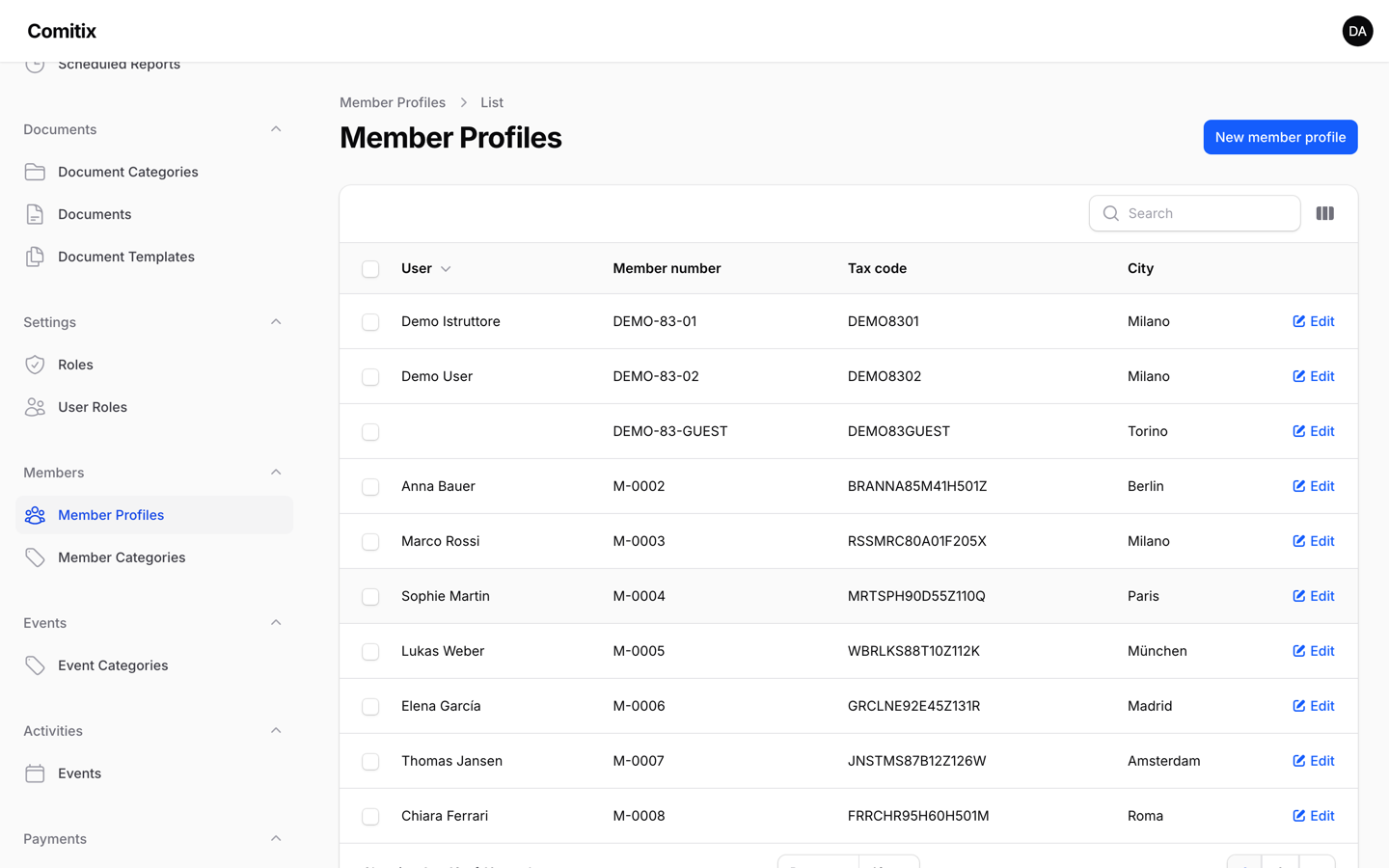This screenshot has width=1389, height=868.
Task: Edit the Thomas Jansen profile
Action: click(x=1314, y=761)
